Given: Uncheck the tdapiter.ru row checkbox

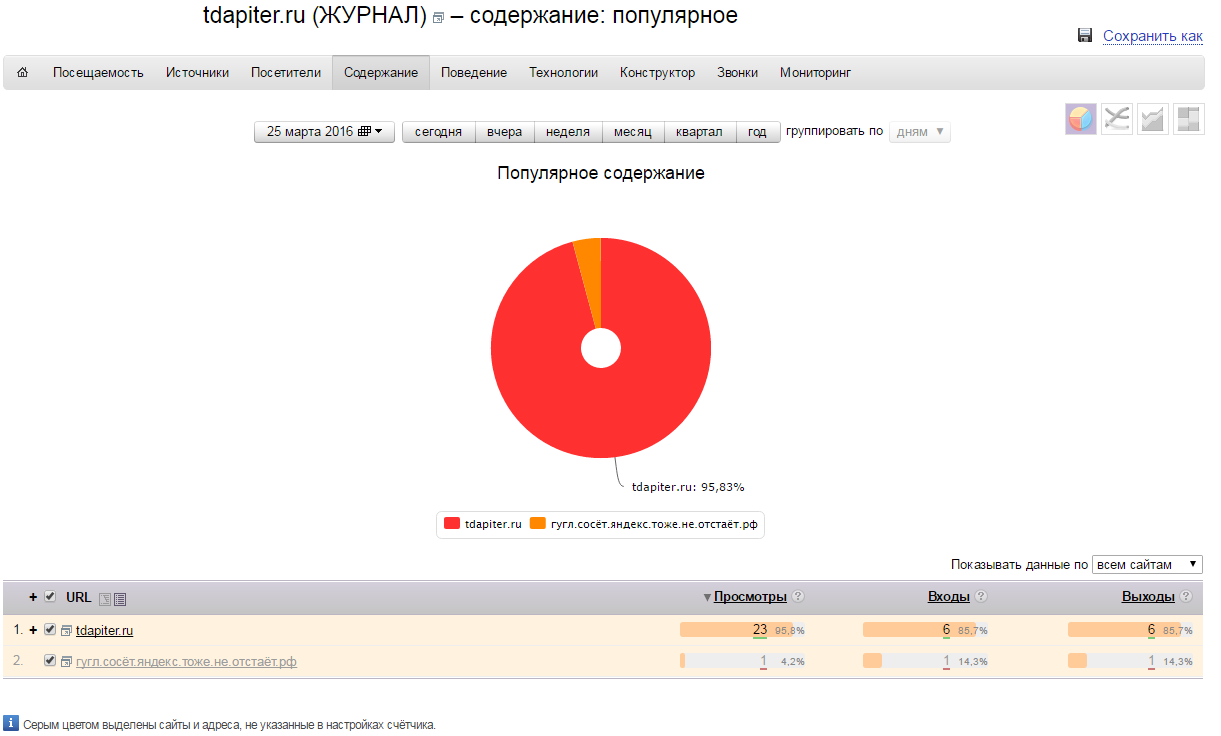Looking at the screenshot, I should [x=50, y=630].
